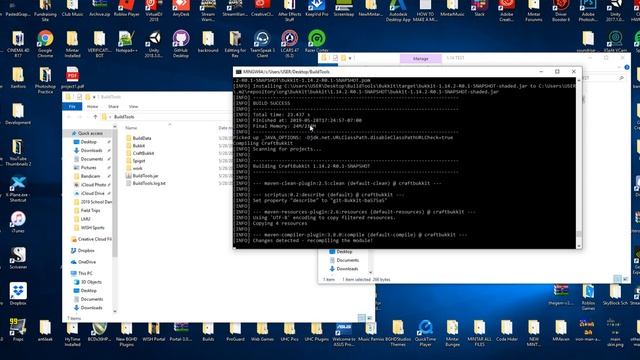This screenshot has width=640, height=360.
Task: Open Share ribbon tab in BuildTools explorer
Action: pos(113,107)
